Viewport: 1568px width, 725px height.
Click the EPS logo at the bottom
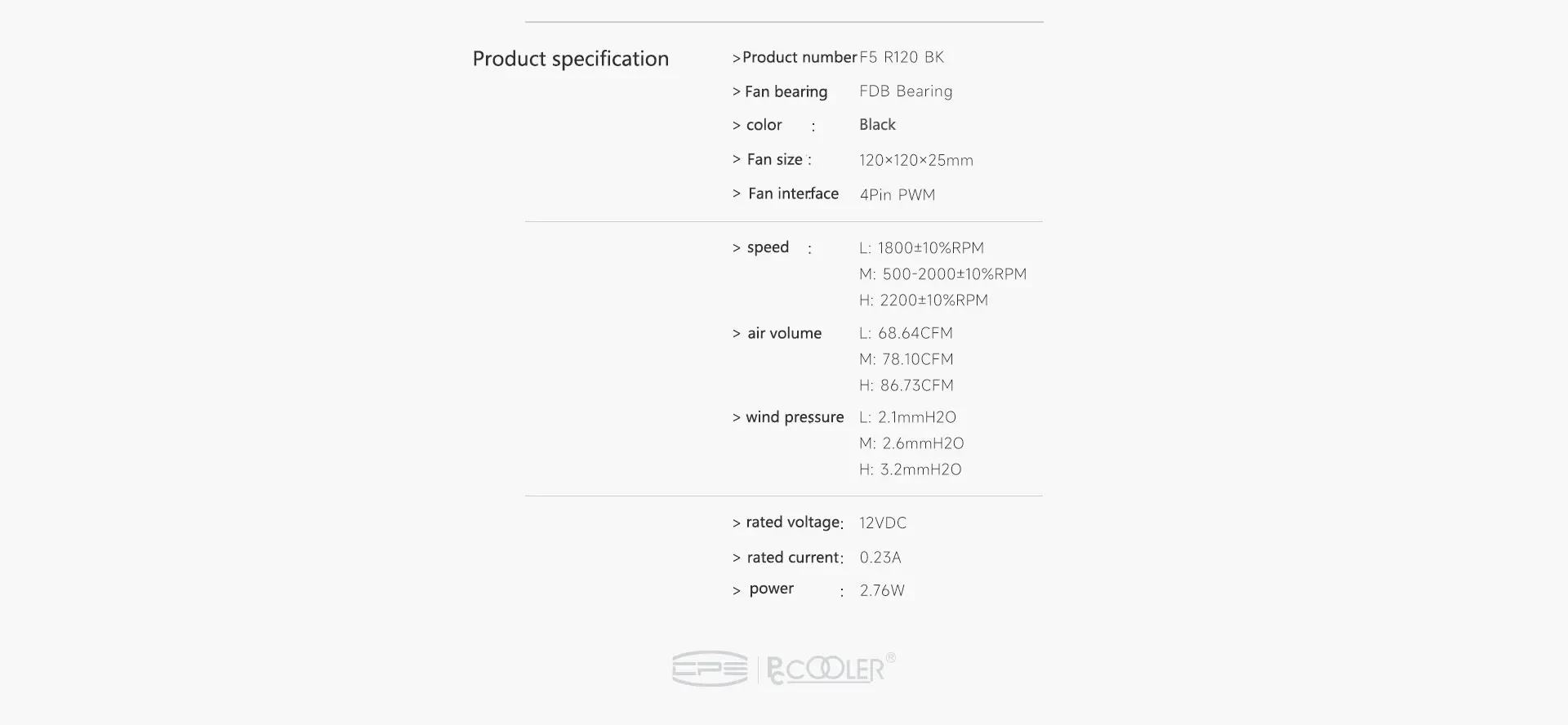pyautogui.click(x=710, y=669)
